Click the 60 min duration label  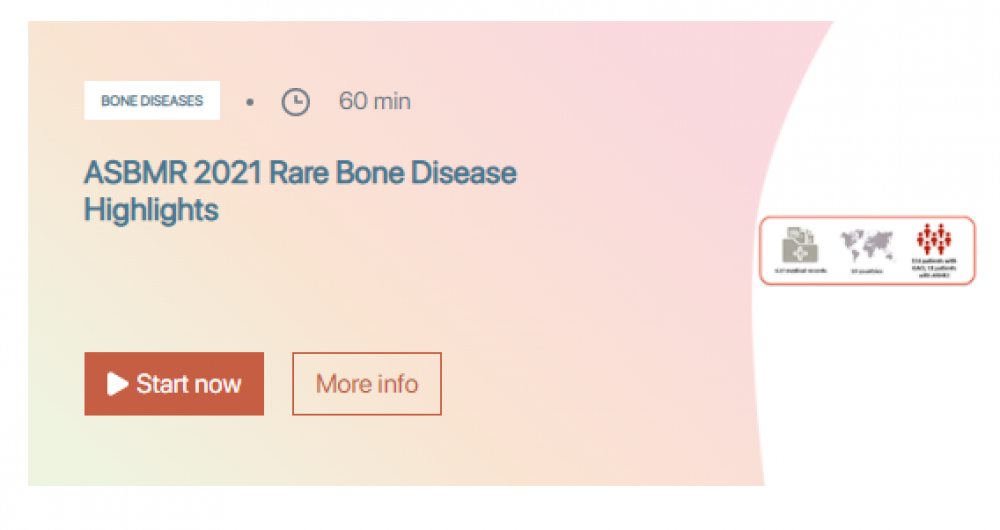click(x=374, y=101)
